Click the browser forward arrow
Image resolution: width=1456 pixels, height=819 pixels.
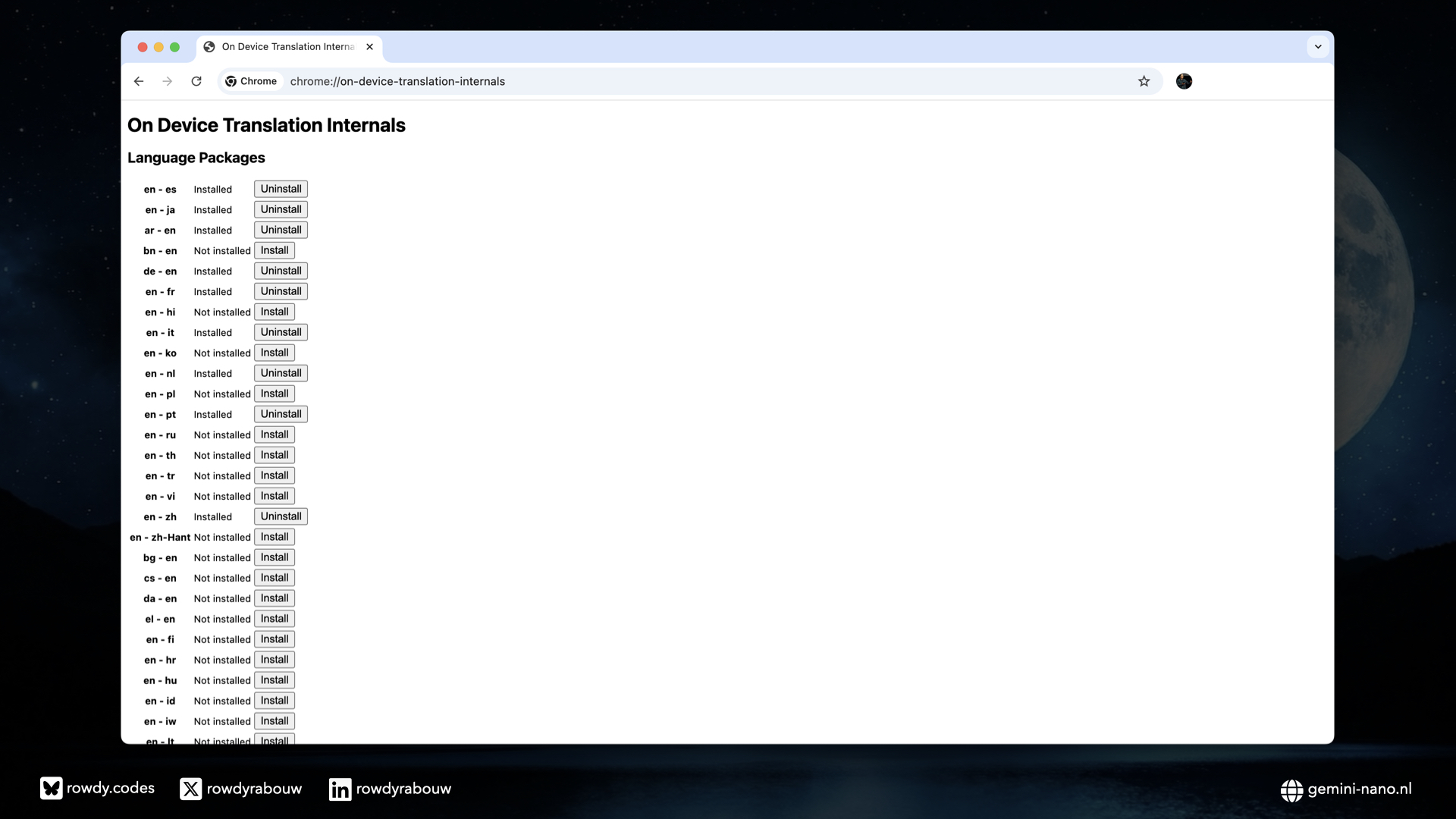pyautogui.click(x=167, y=81)
